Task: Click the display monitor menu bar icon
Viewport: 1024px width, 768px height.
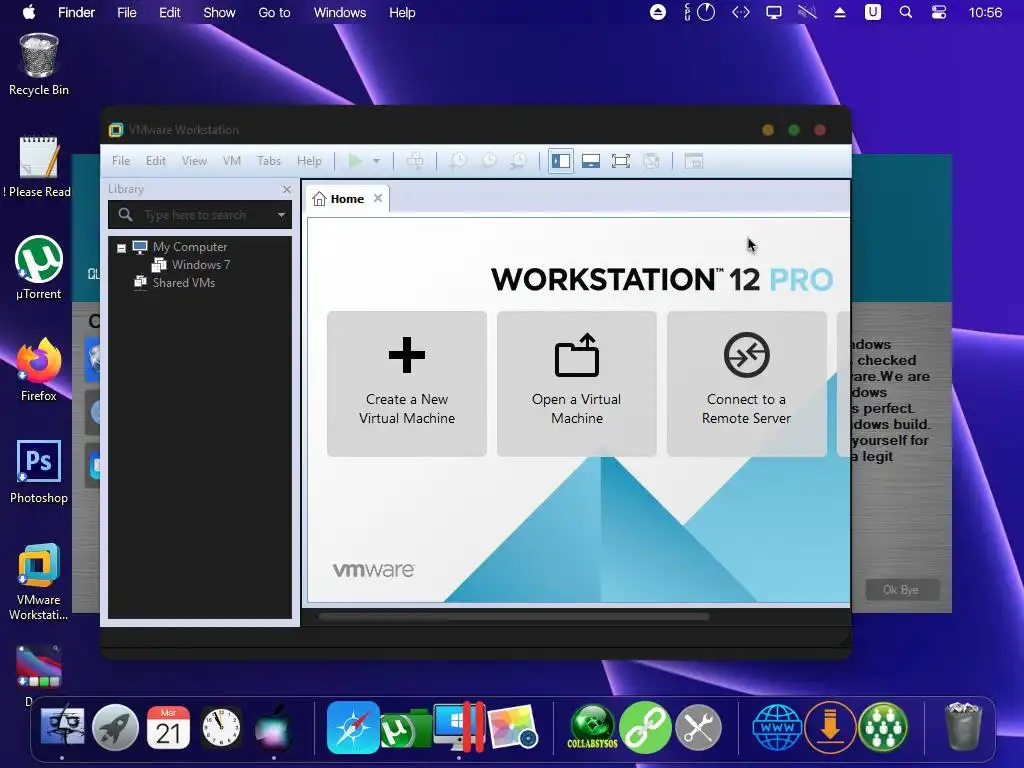Action: tap(774, 12)
